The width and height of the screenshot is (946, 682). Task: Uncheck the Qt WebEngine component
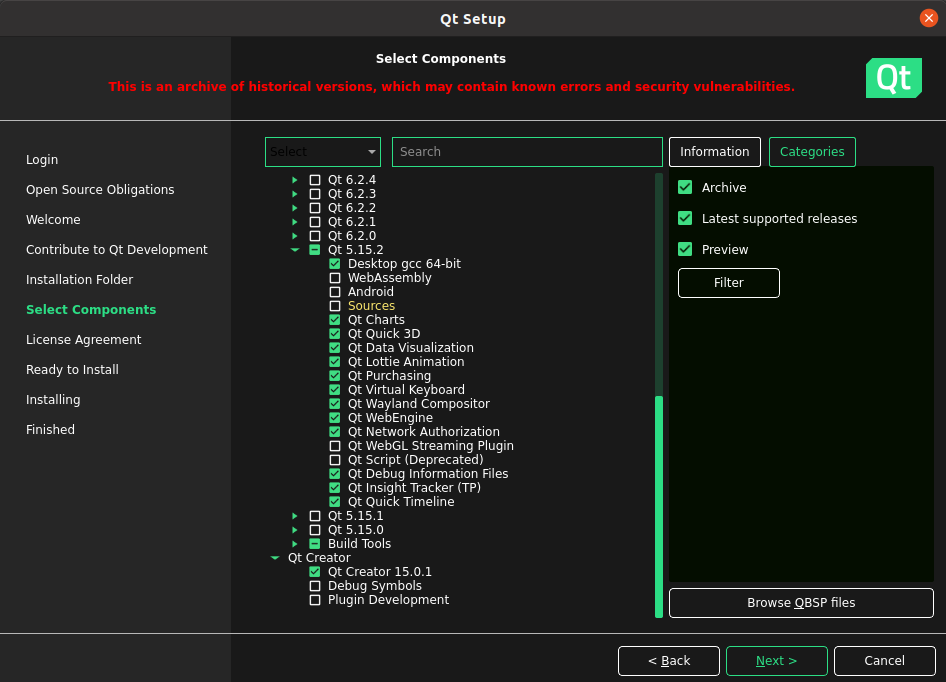pos(335,418)
